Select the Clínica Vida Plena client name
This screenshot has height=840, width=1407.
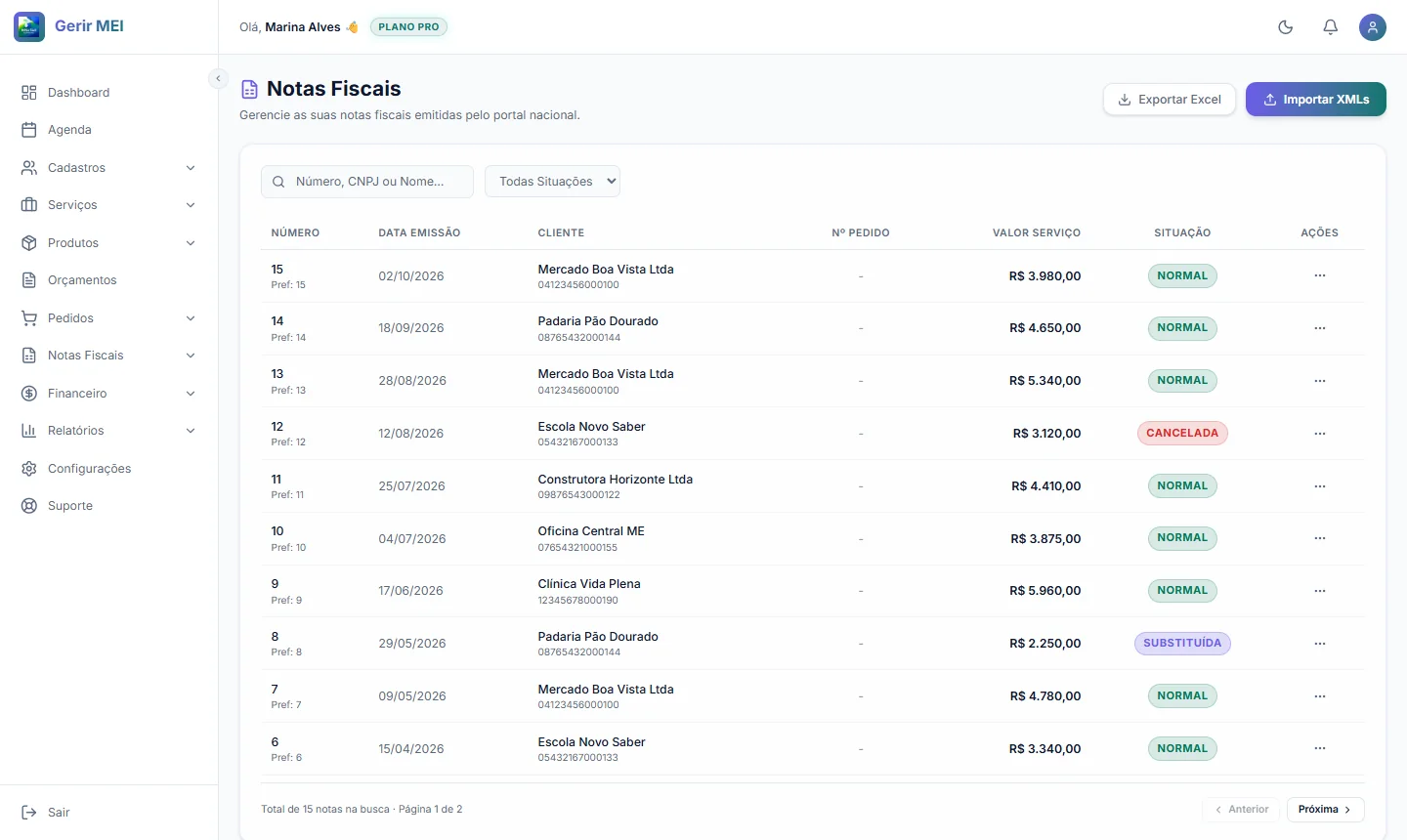point(589,584)
